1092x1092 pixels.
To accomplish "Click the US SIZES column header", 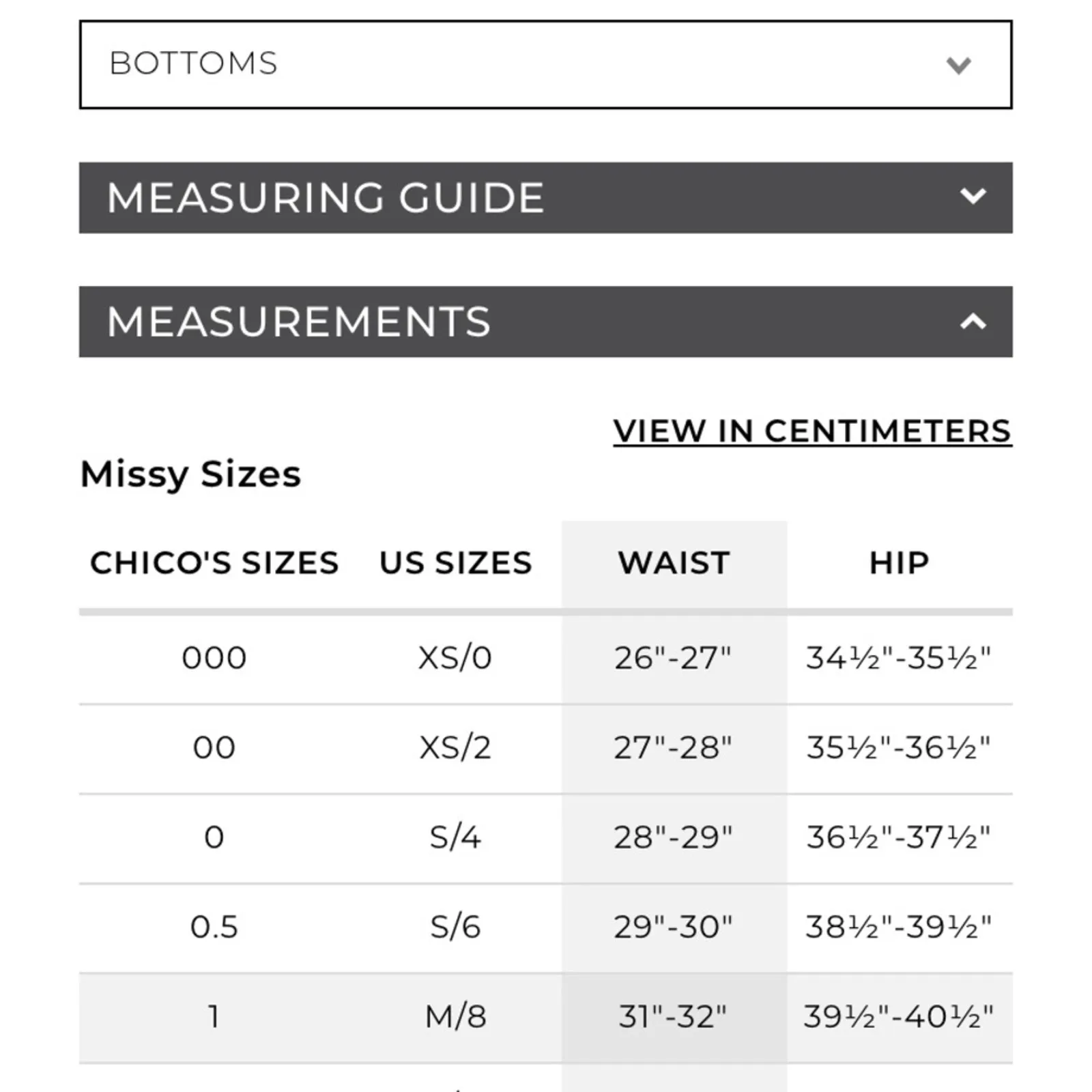I will [455, 563].
